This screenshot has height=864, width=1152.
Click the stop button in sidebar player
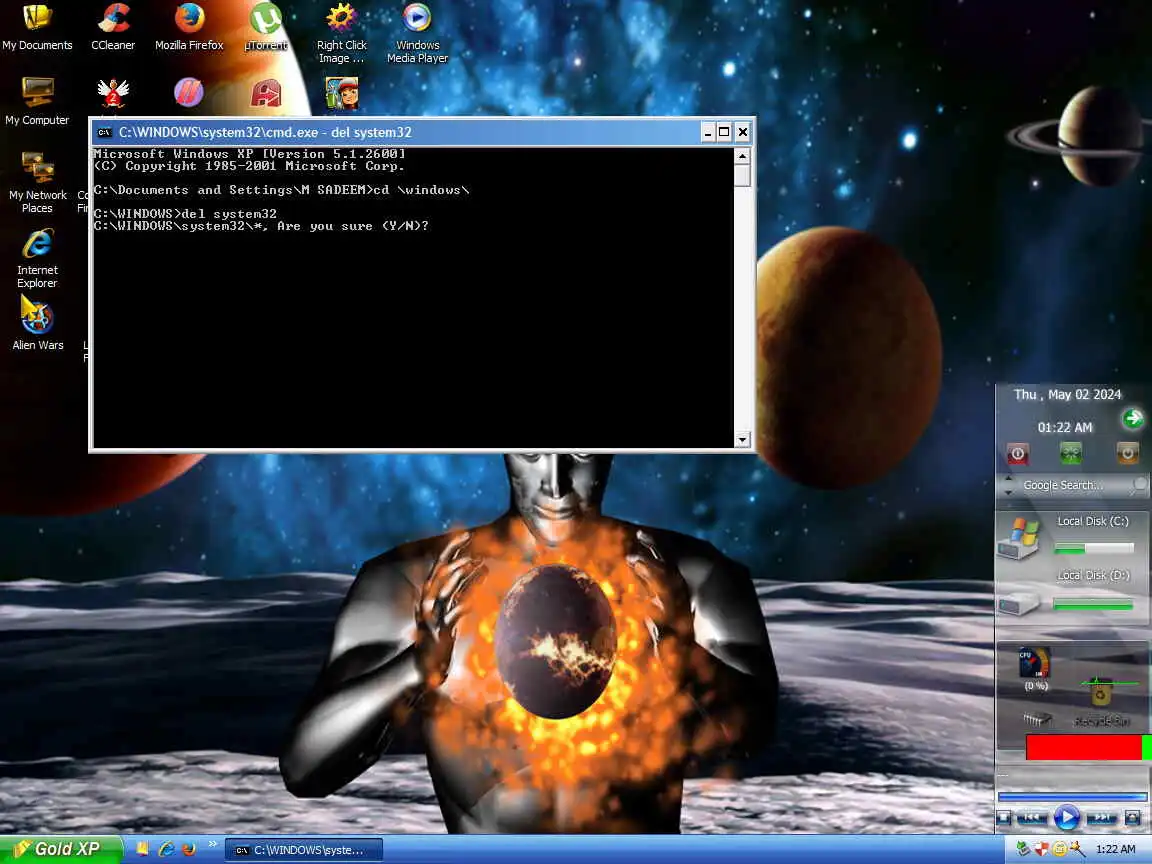[x=1004, y=817]
